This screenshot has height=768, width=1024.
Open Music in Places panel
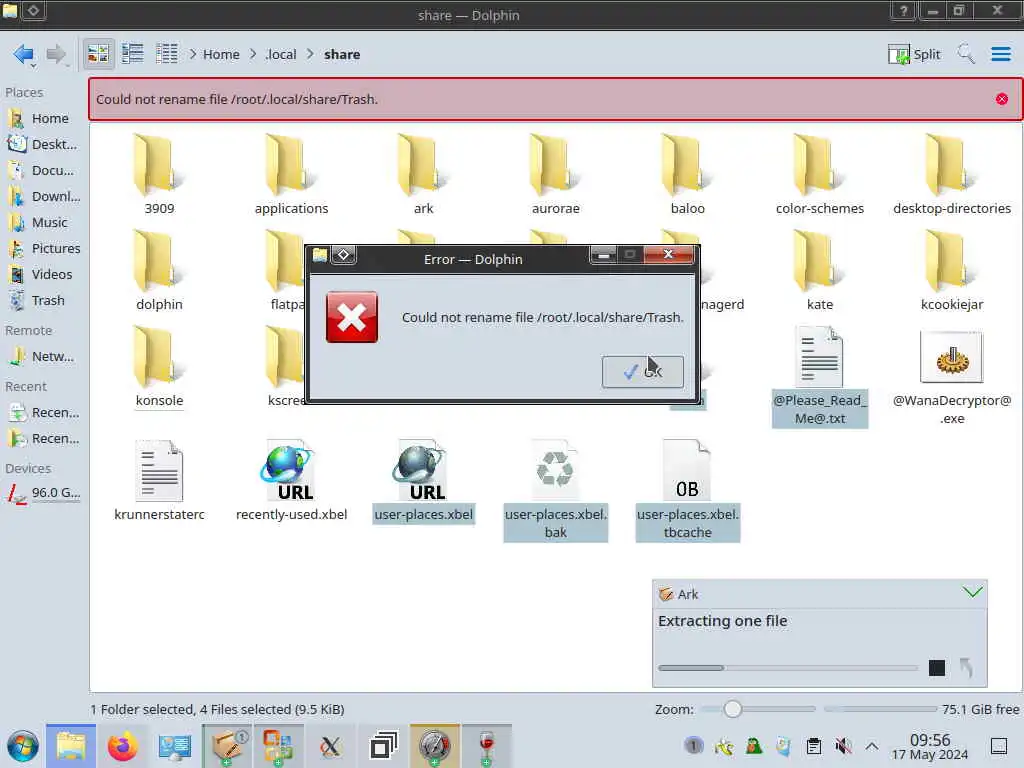(43, 223)
